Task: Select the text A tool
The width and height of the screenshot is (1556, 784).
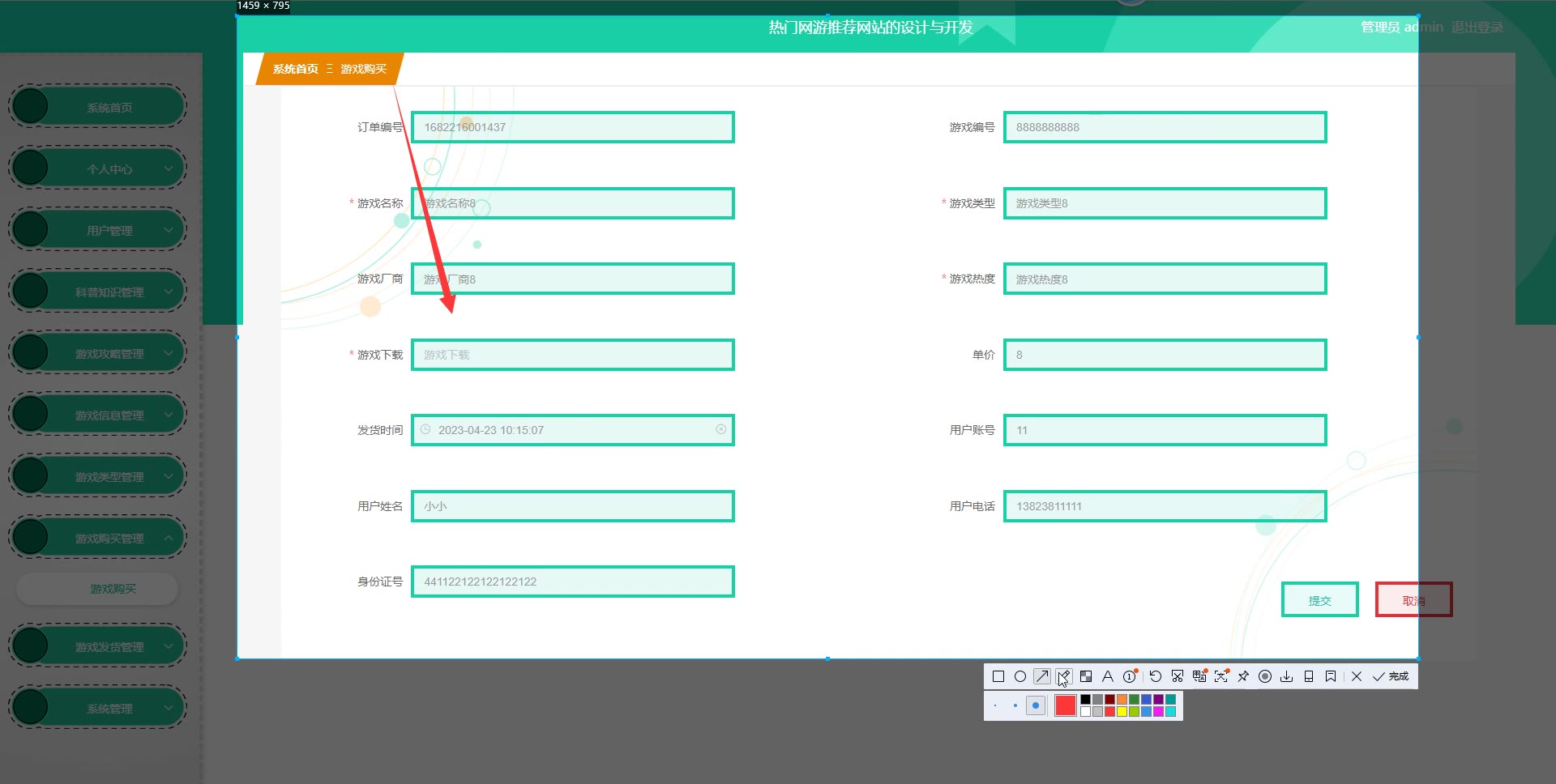Action: [1108, 676]
